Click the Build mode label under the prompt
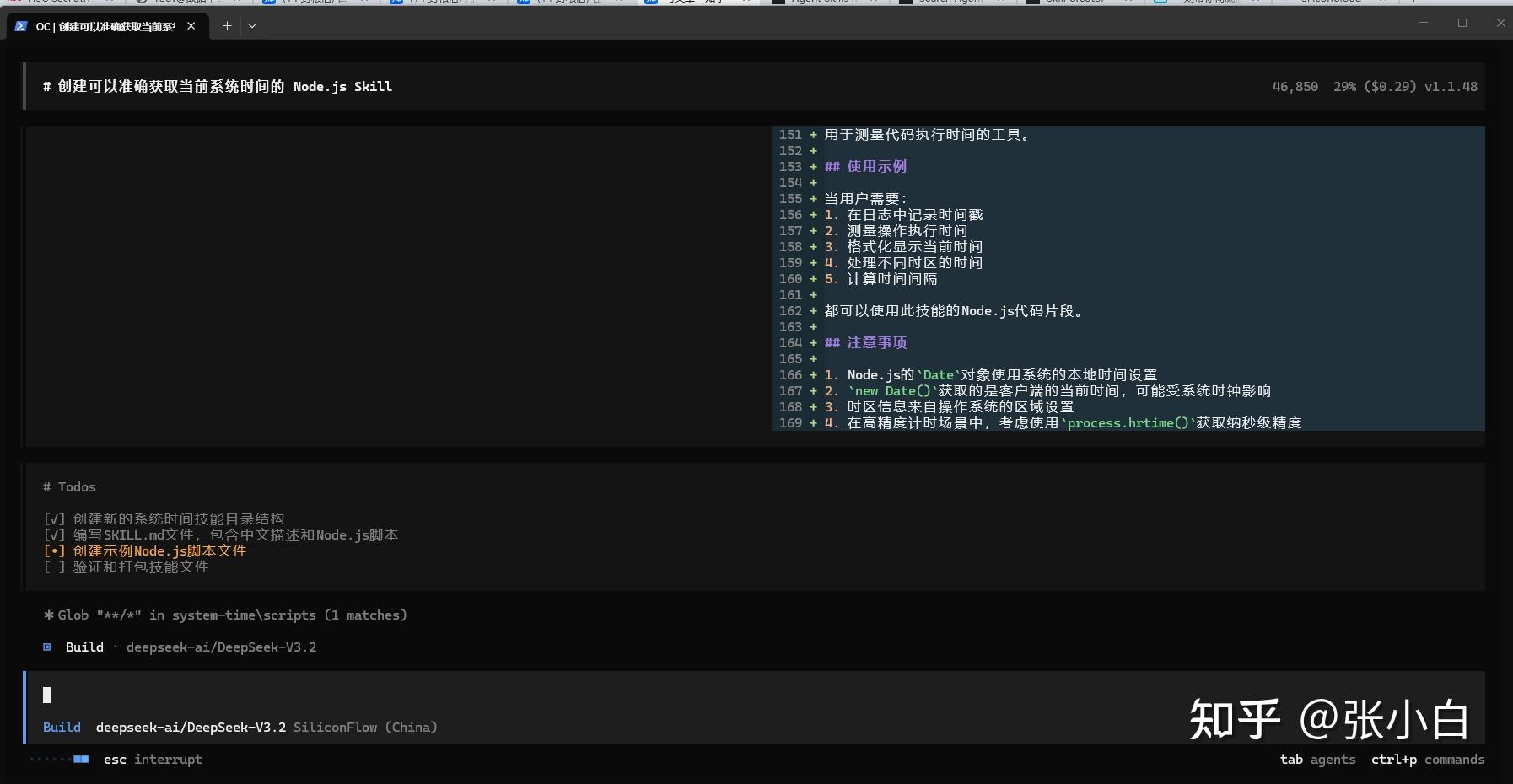1513x784 pixels. click(x=62, y=728)
